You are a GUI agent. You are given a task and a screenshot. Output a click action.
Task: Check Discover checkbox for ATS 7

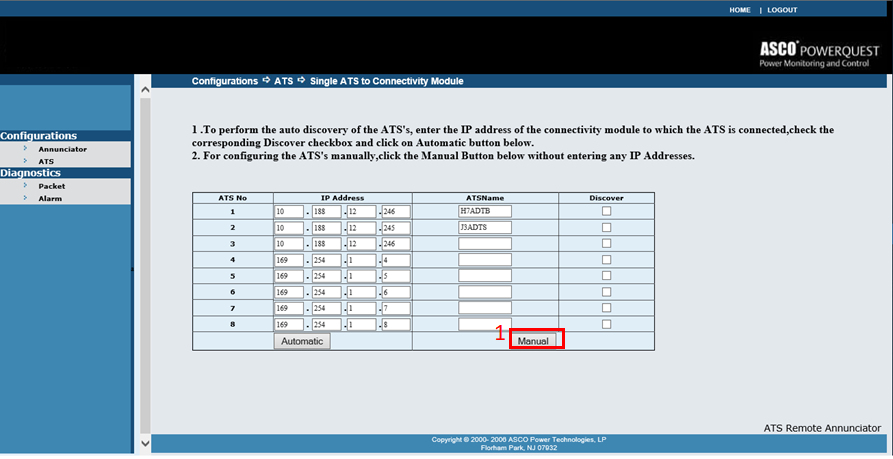[x=607, y=308]
